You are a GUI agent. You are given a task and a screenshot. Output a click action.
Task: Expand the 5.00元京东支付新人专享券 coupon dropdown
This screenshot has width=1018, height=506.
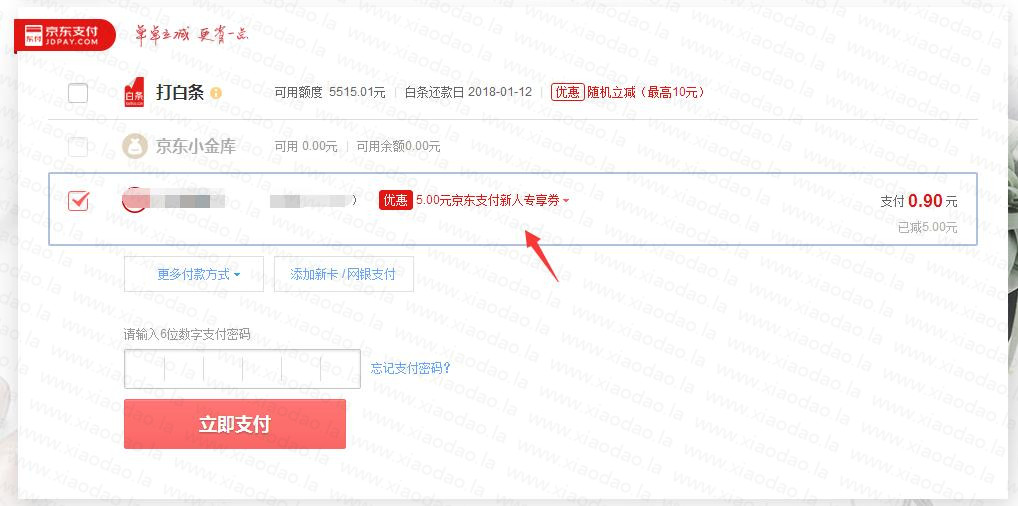click(x=493, y=201)
